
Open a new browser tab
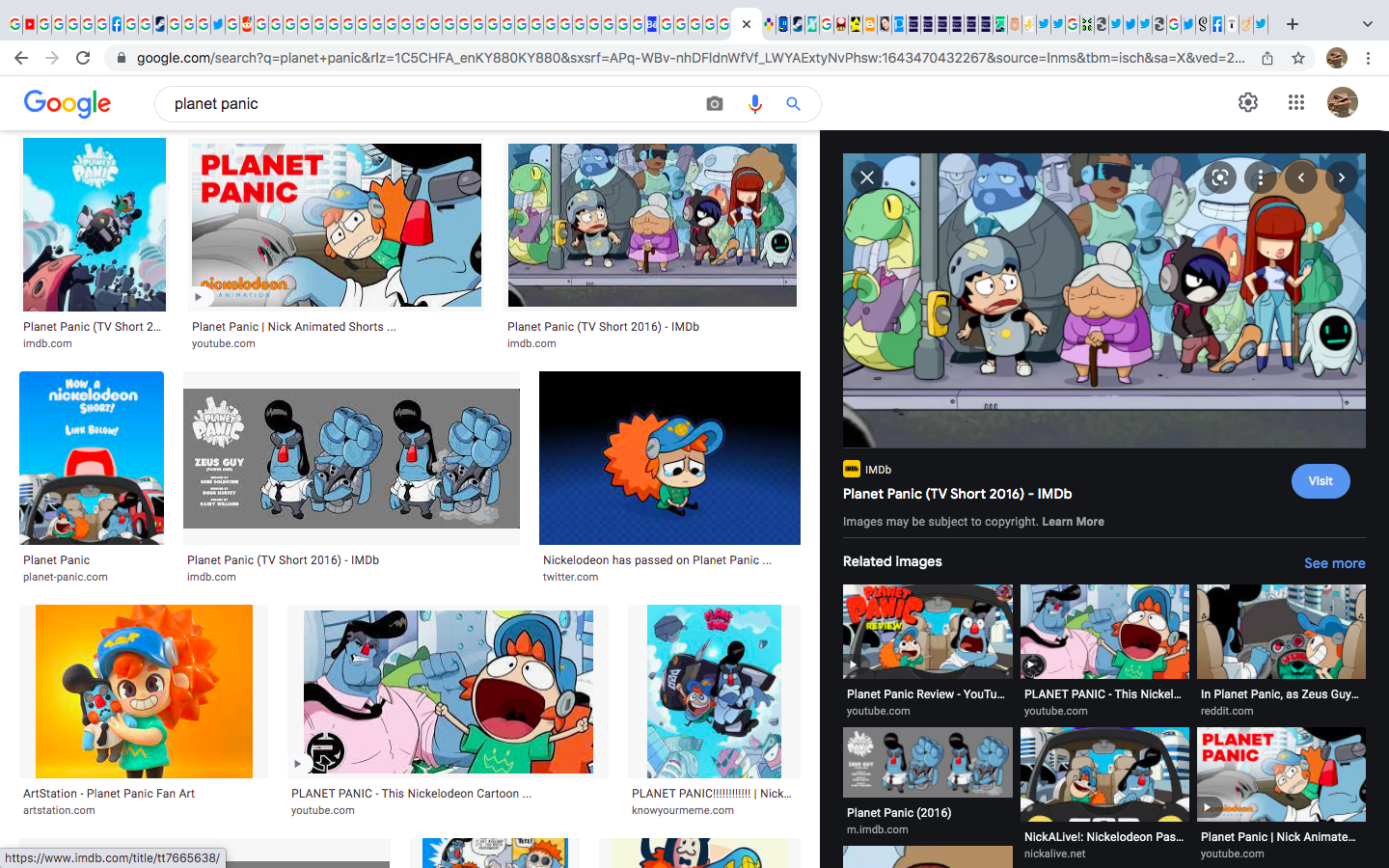1293,24
